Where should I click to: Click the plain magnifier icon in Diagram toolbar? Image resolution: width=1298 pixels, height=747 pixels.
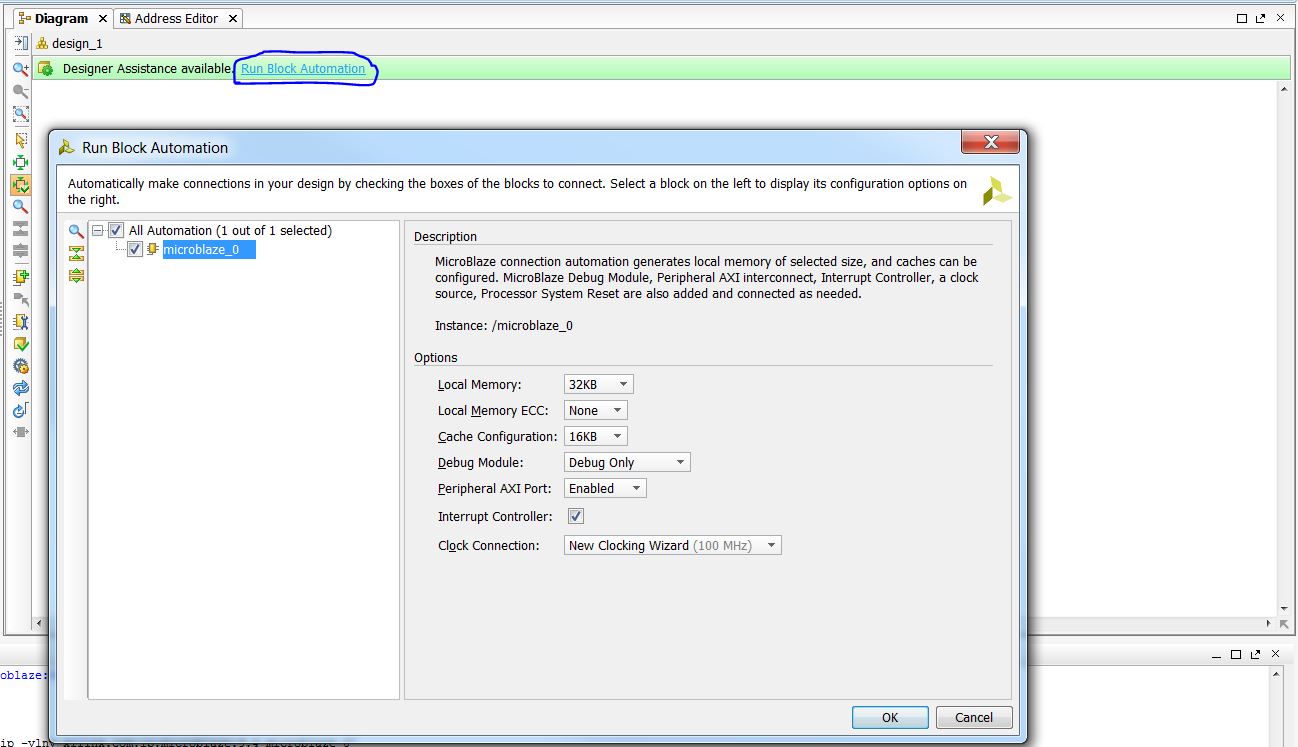(x=20, y=207)
